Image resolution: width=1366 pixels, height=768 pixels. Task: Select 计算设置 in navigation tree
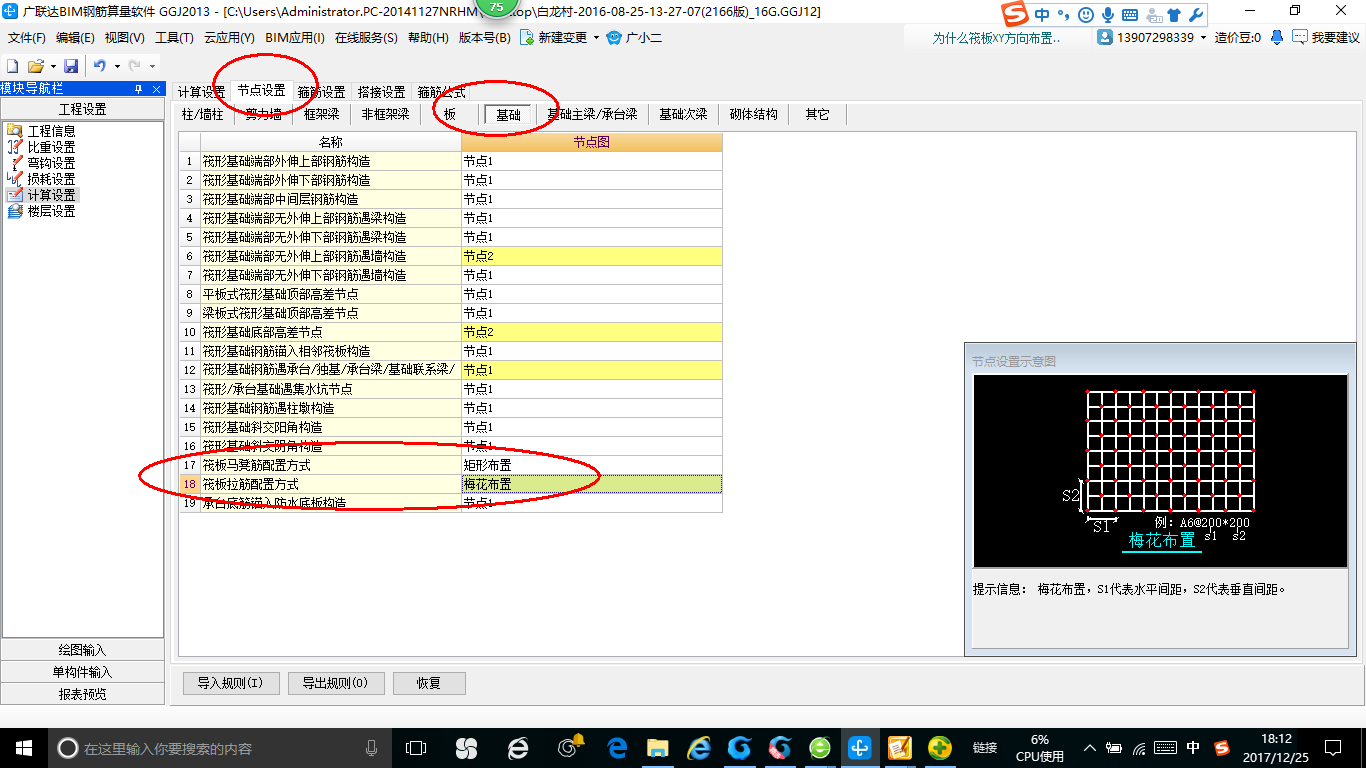point(51,195)
